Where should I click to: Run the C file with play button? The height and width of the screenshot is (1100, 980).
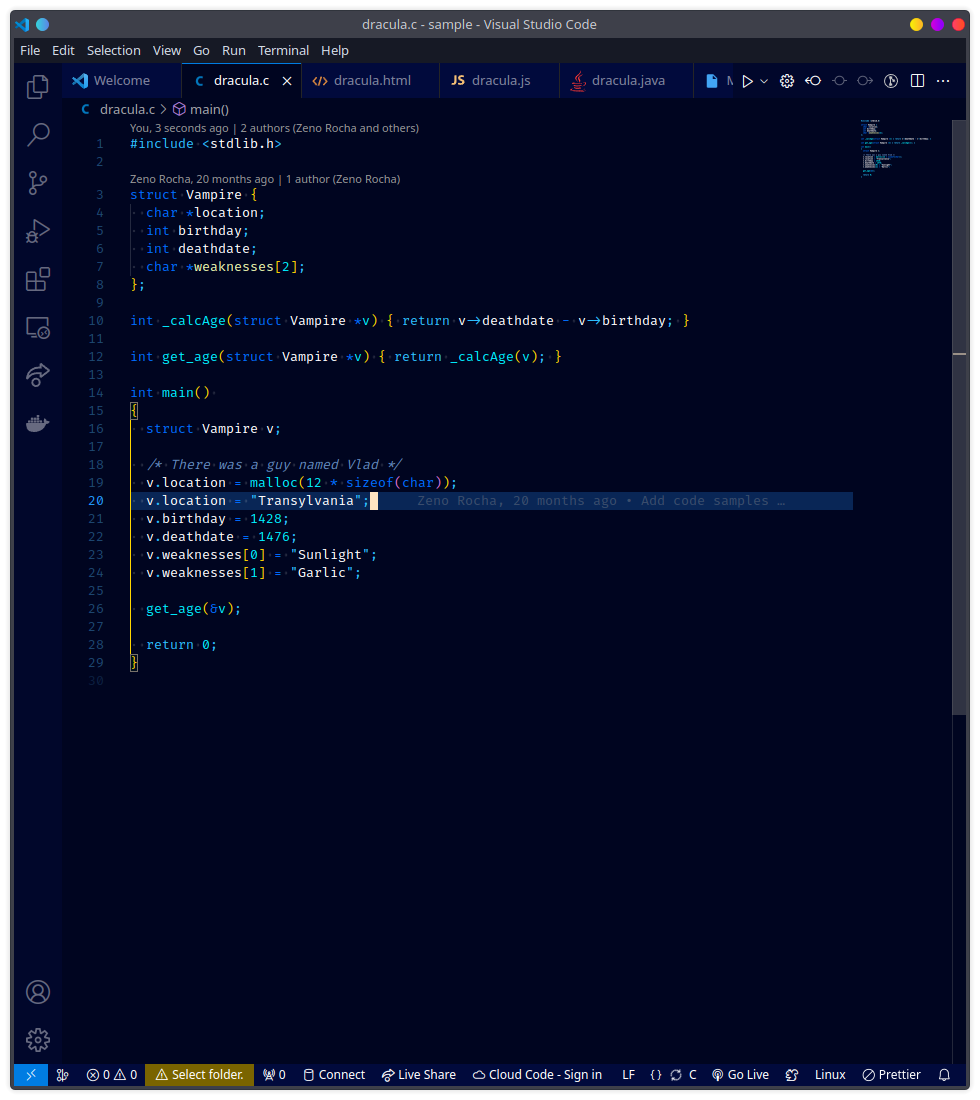pos(748,81)
